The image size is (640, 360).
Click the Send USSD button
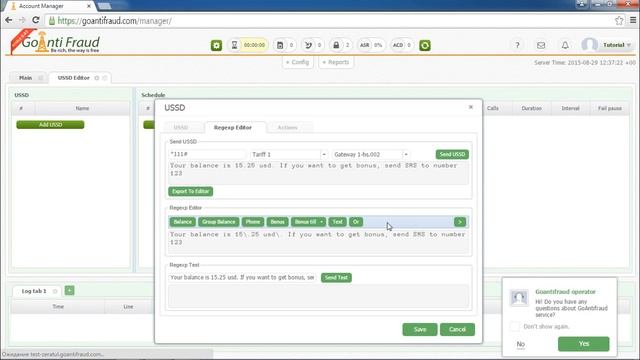452,154
